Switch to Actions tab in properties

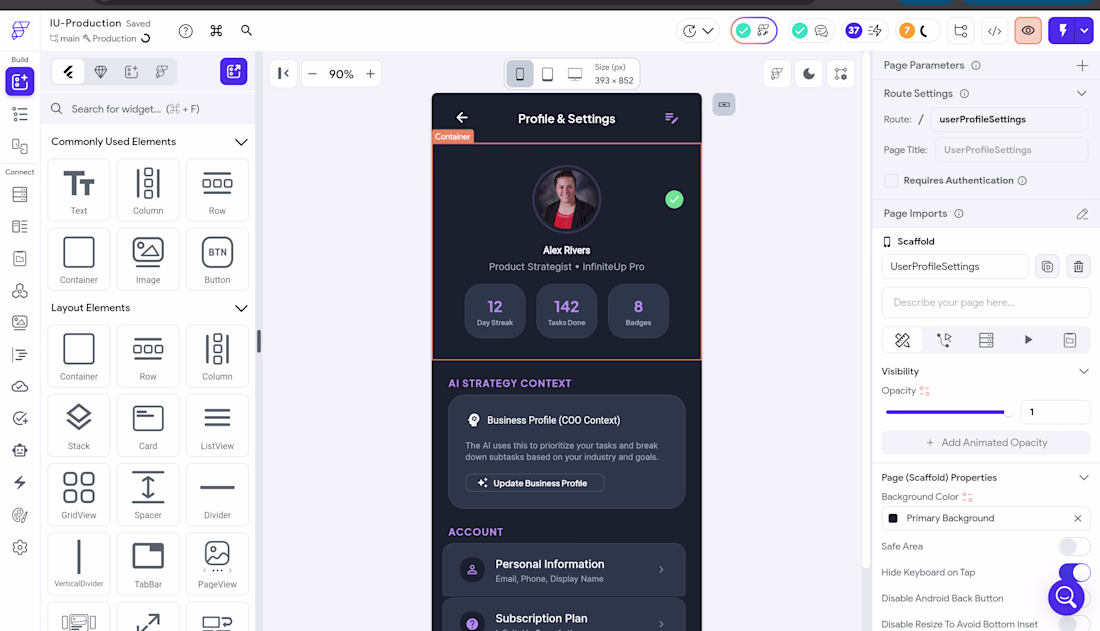click(944, 340)
